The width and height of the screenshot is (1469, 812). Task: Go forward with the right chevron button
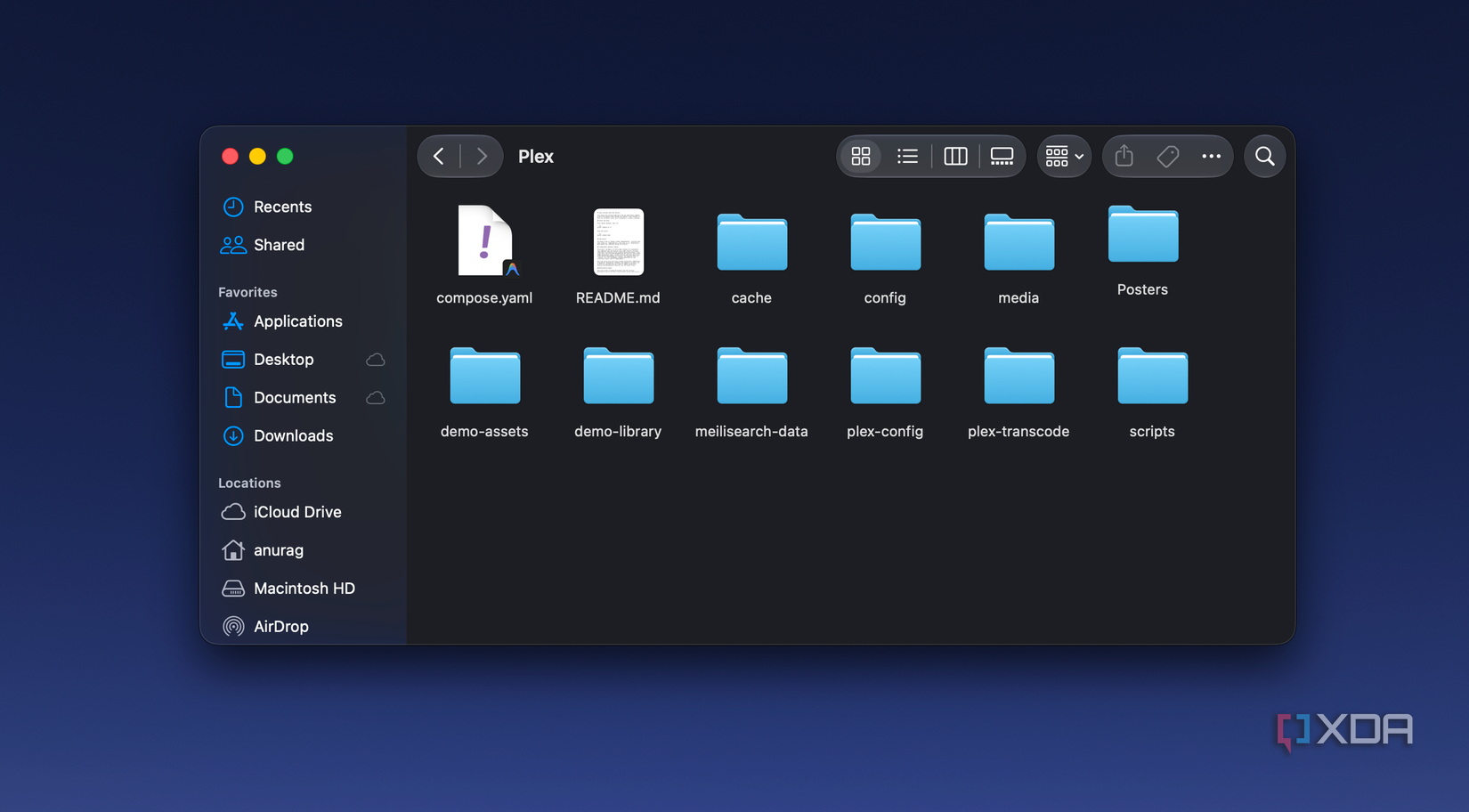(x=482, y=157)
